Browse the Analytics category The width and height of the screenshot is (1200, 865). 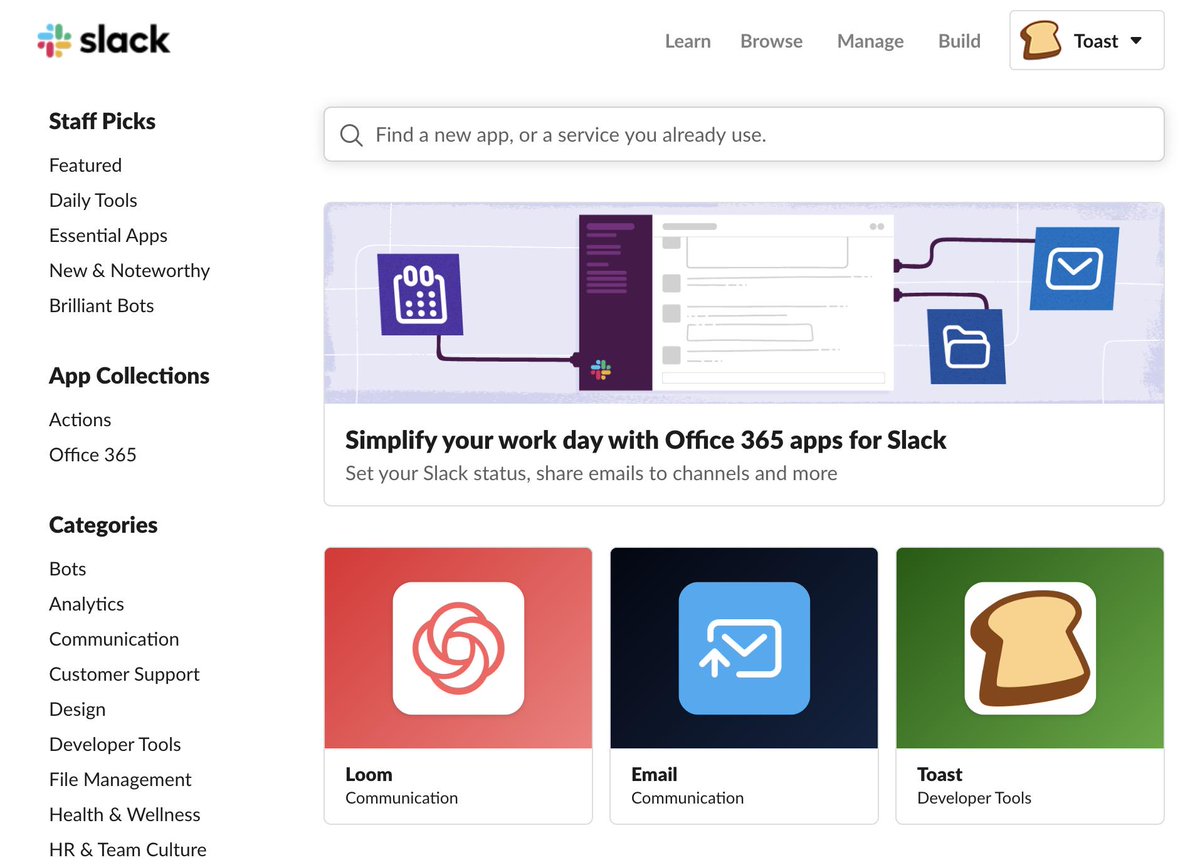[x=86, y=603]
